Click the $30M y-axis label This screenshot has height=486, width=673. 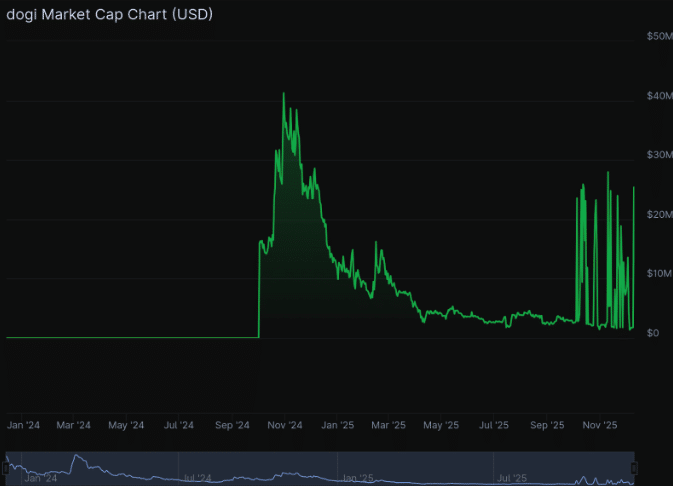tap(659, 155)
